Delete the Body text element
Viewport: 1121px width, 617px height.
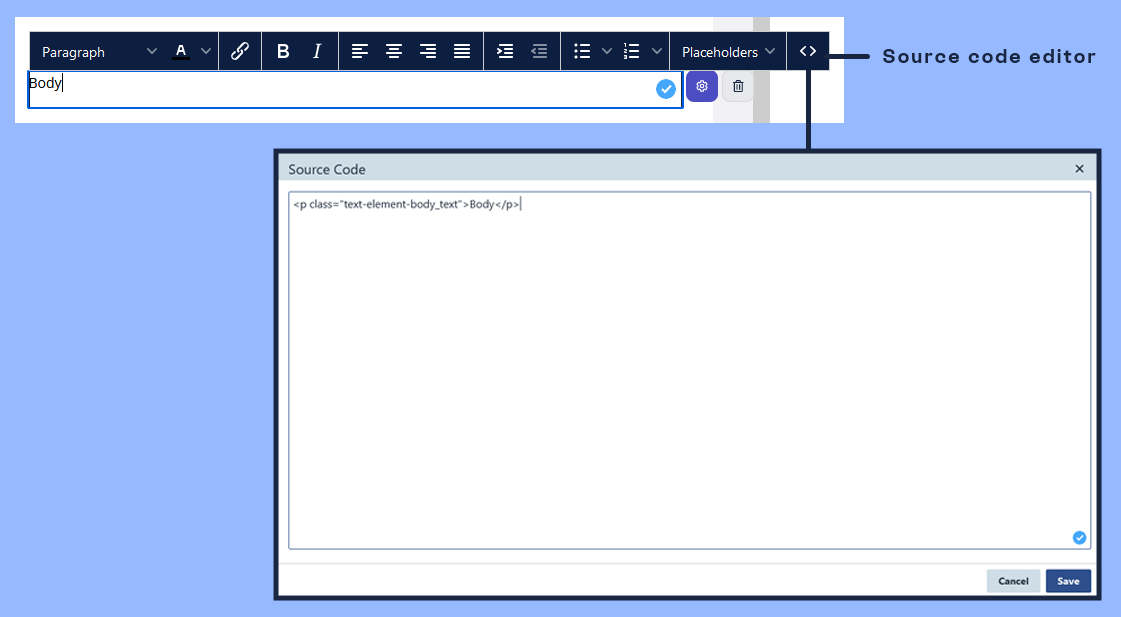(737, 86)
